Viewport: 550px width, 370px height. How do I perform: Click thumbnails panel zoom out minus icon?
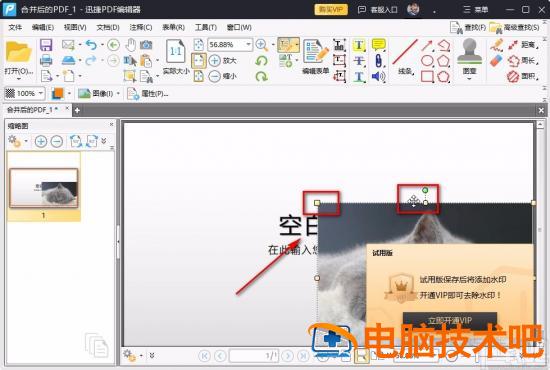[x=57, y=141]
